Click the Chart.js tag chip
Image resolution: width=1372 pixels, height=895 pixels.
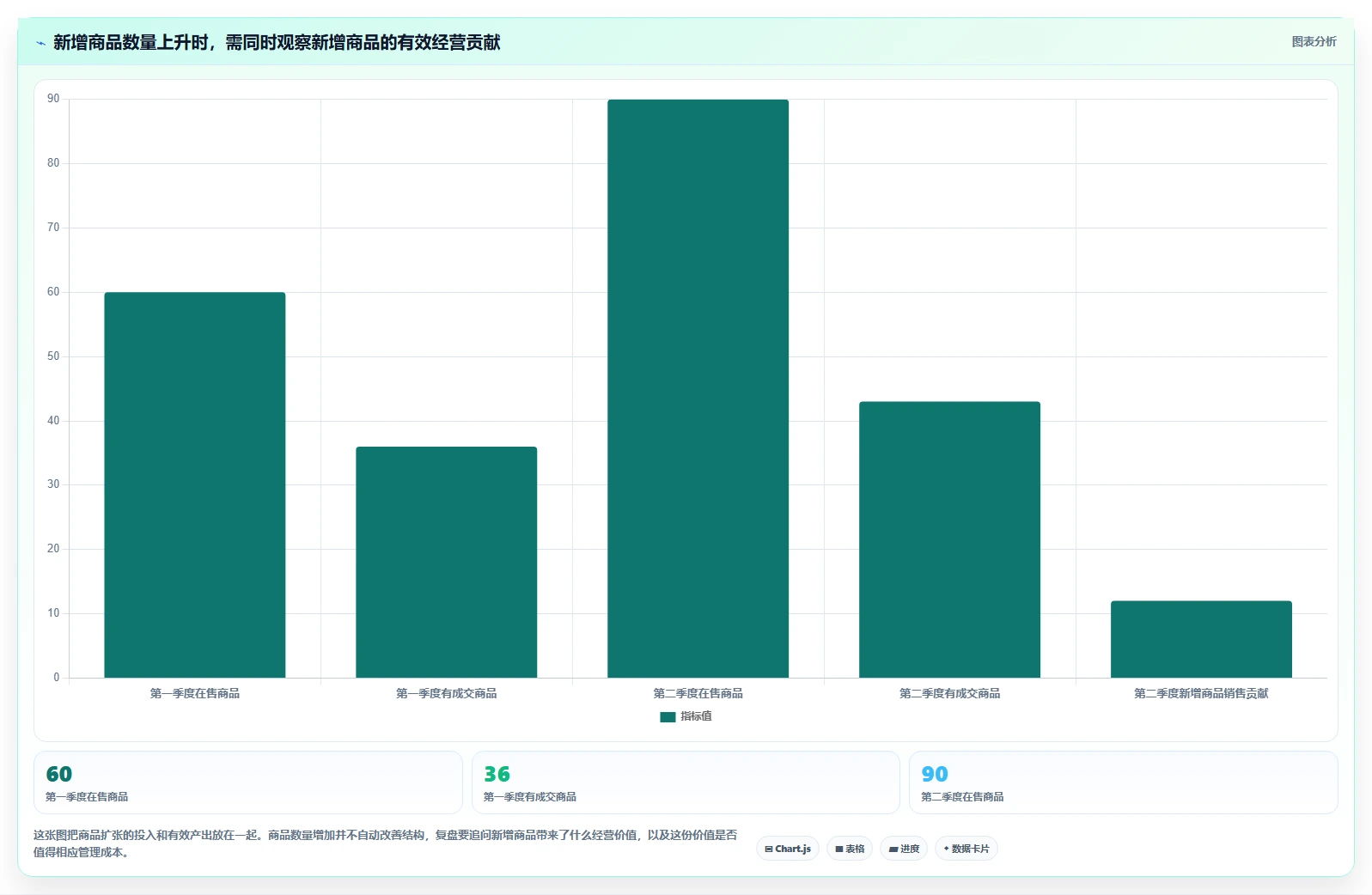tap(788, 849)
